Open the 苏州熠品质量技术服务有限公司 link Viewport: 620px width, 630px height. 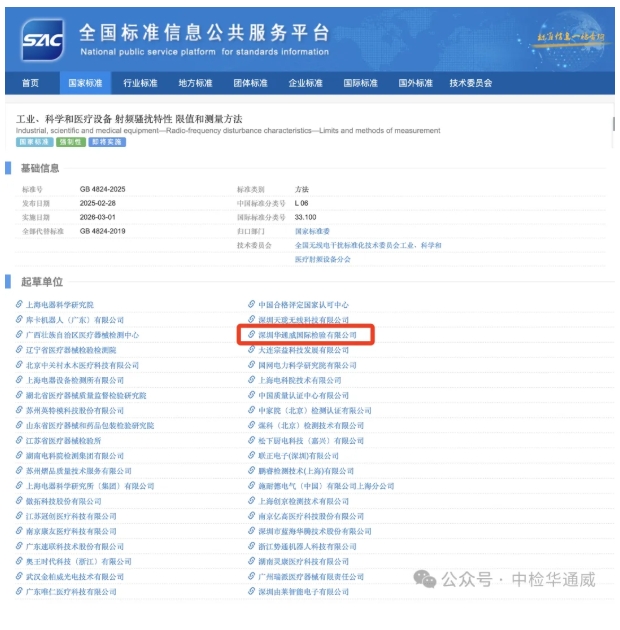79,471
